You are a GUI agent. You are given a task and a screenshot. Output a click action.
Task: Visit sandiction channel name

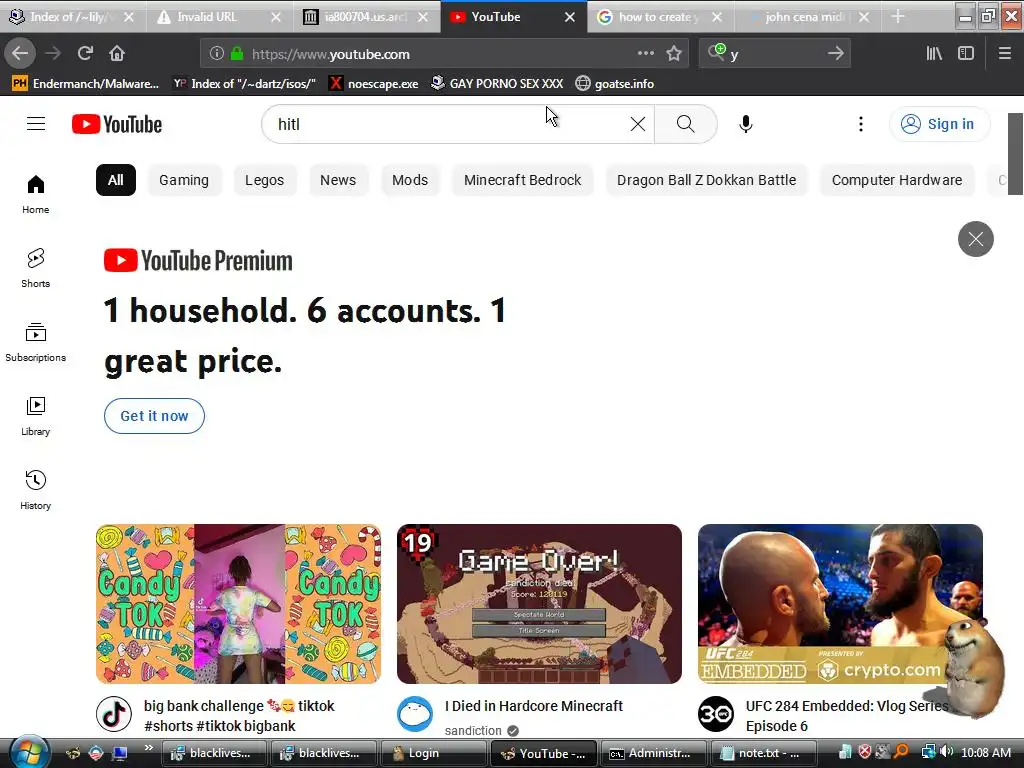click(x=473, y=730)
